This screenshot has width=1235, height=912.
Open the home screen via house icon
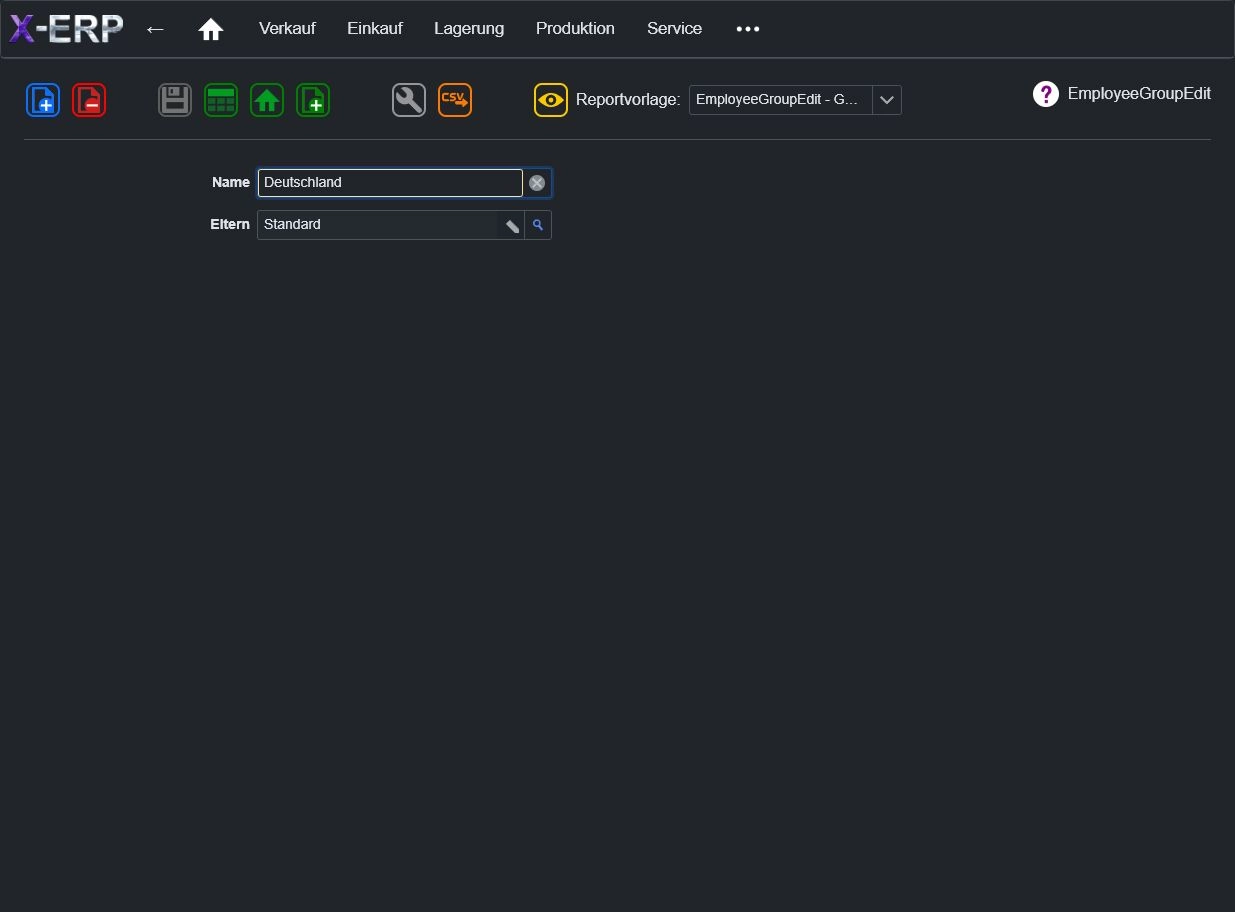coord(210,29)
